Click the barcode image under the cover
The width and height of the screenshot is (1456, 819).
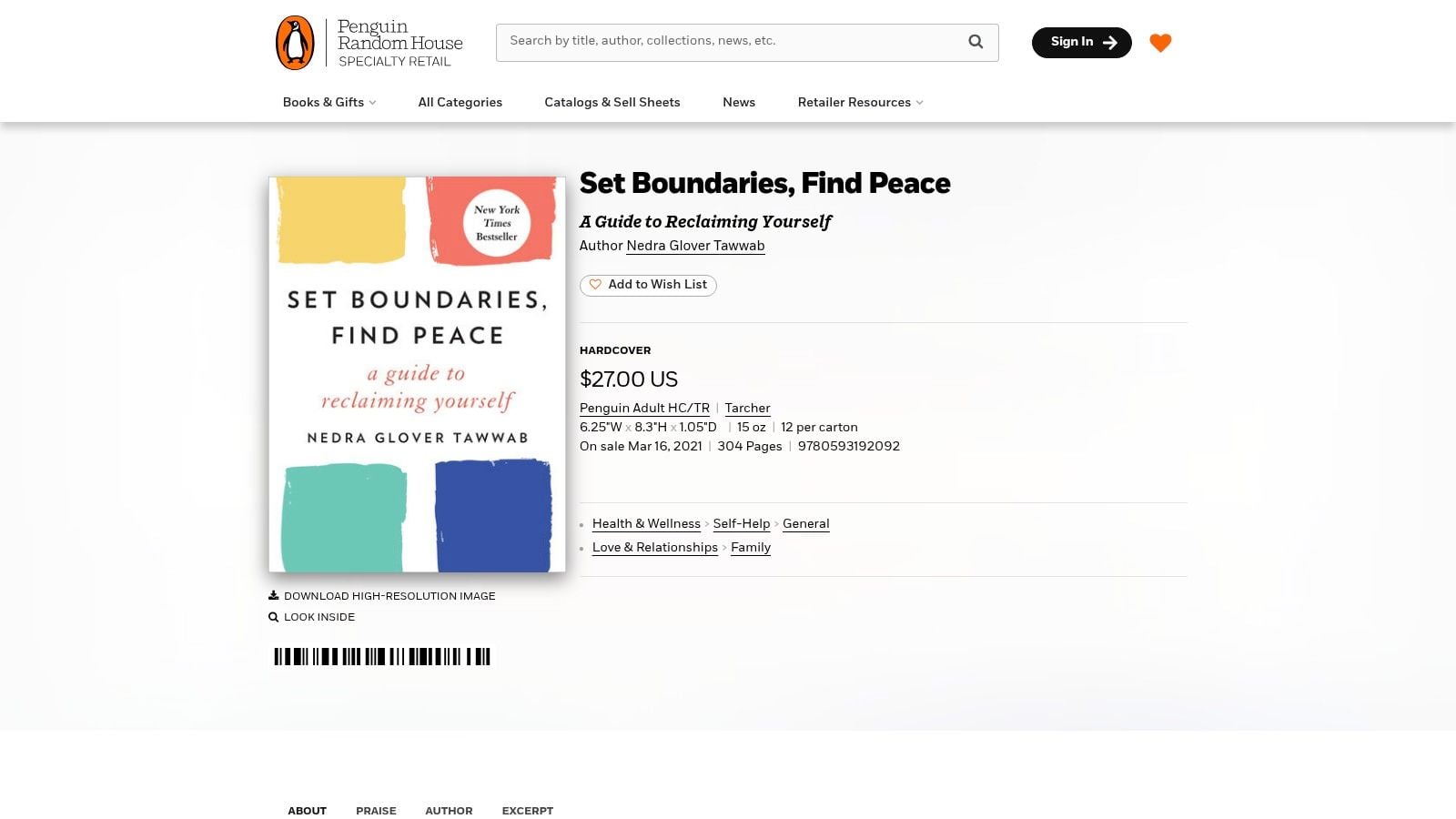[x=382, y=656]
